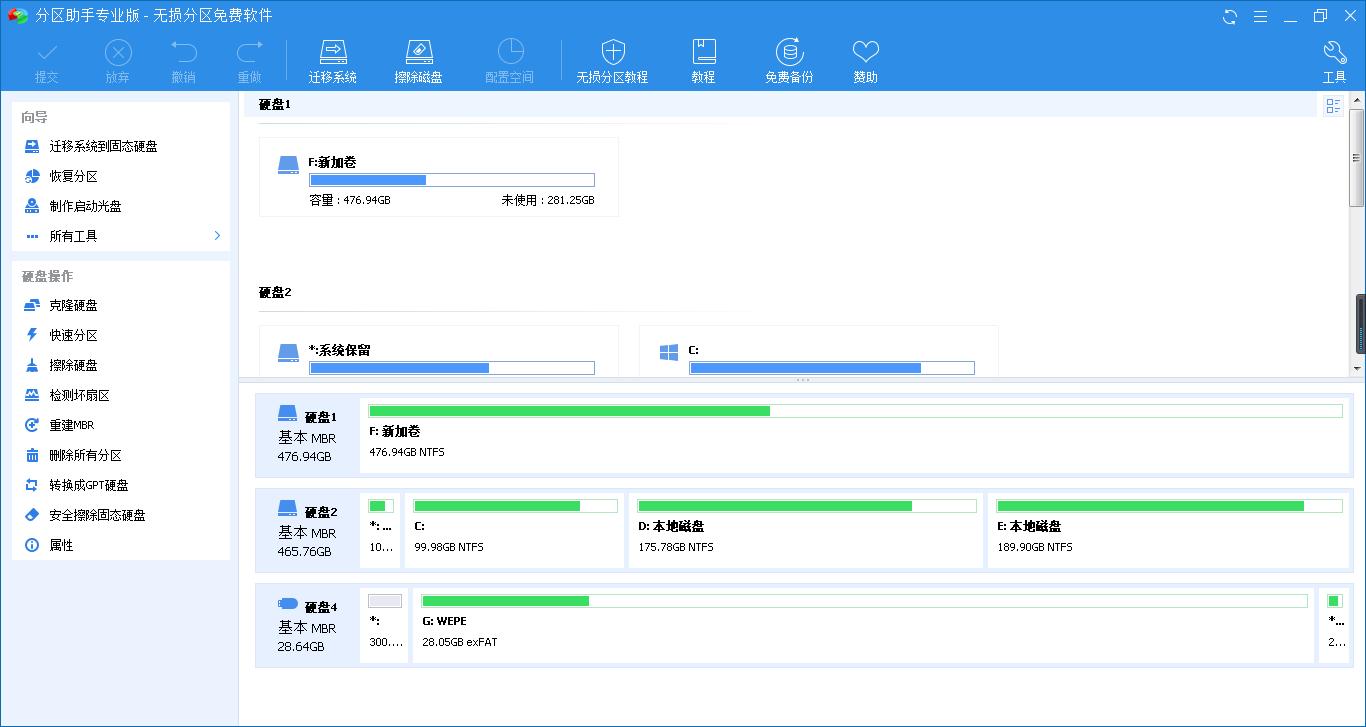Click the 配置空间 toolbar item

coord(510,58)
